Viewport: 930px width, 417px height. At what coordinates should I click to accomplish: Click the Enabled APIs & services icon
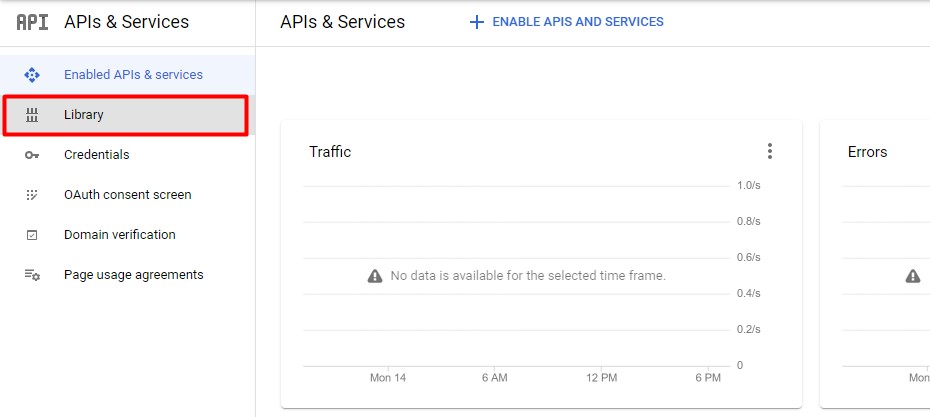pos(32,75)
